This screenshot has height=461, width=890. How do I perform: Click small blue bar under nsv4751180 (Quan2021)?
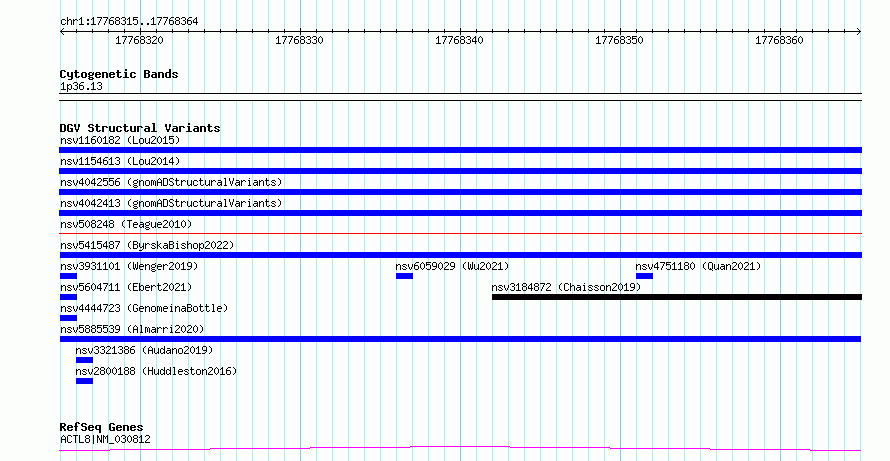[x=644, y=276]
